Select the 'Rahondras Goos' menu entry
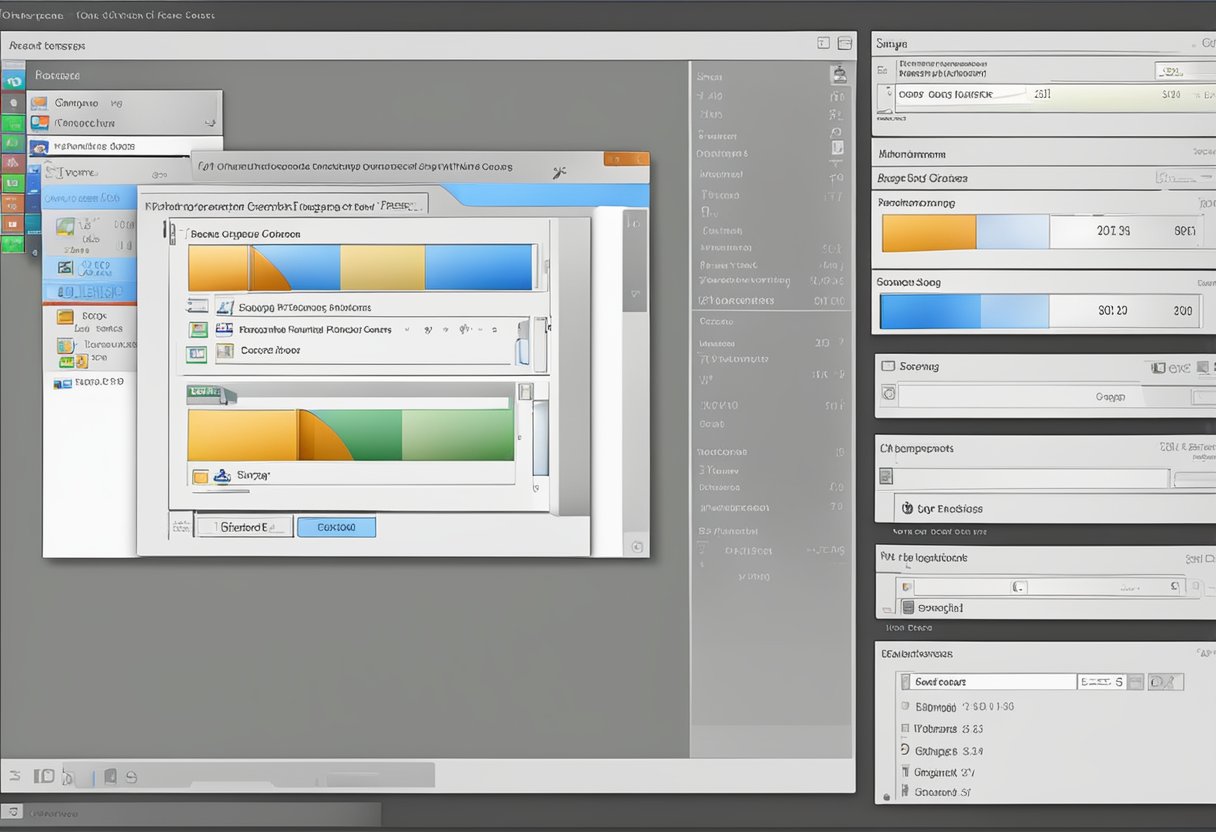The image size is (1216, 832). 94,146
